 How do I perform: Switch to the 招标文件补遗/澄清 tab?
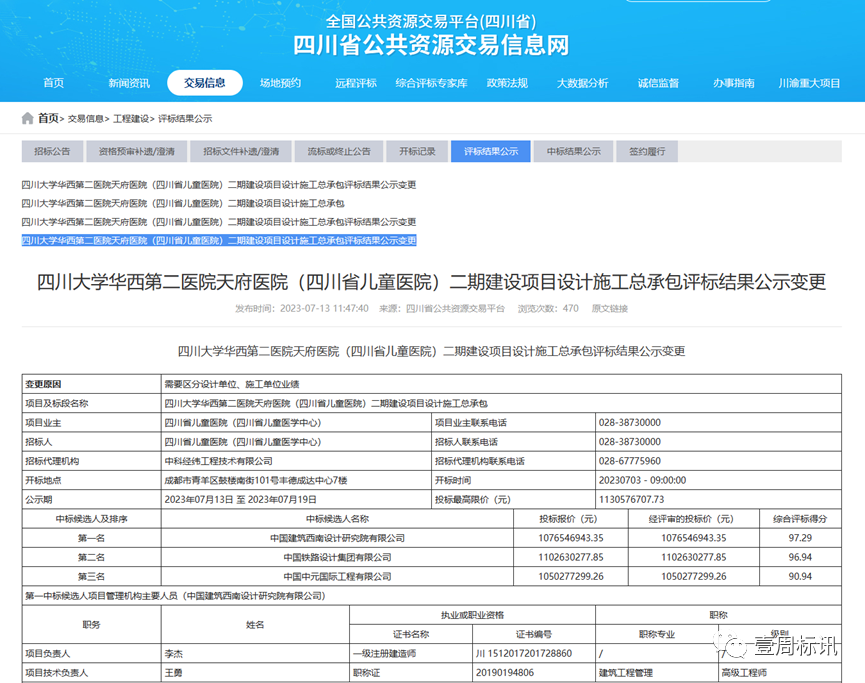pyautogui.click(x=241, y=151)
